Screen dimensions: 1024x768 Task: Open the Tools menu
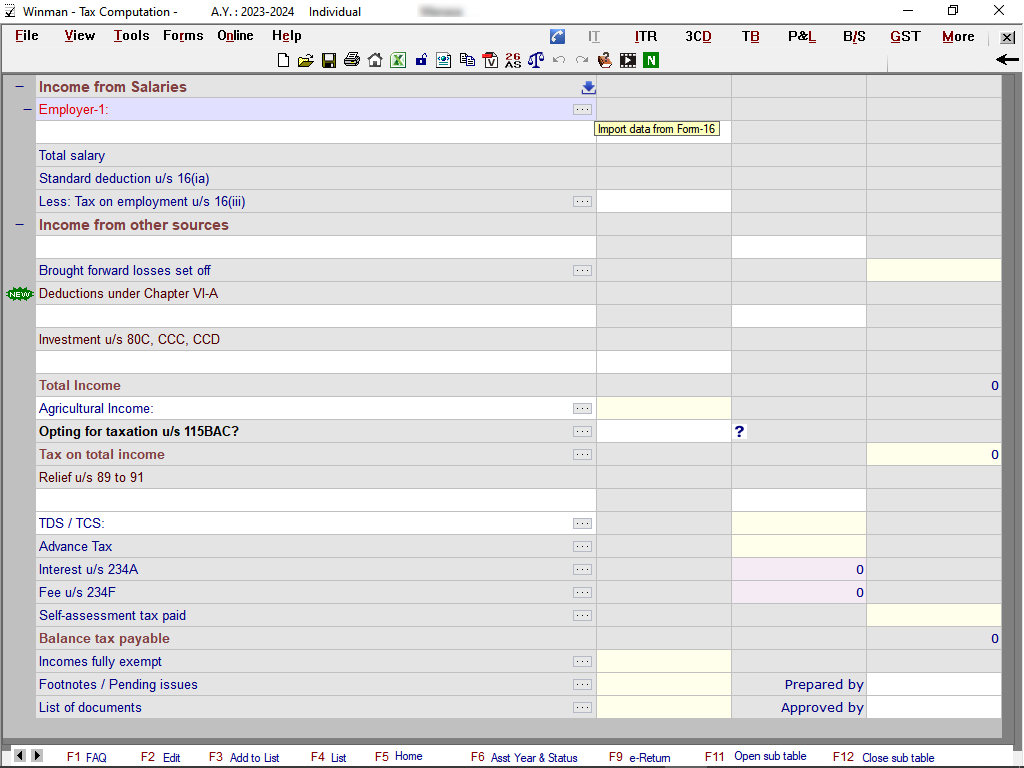point(131,36)
